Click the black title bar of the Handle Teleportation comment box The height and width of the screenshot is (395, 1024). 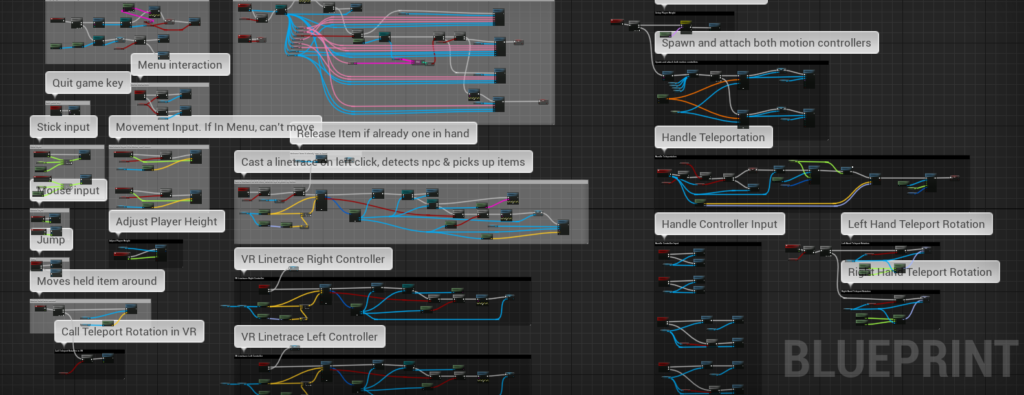[812, 157]
